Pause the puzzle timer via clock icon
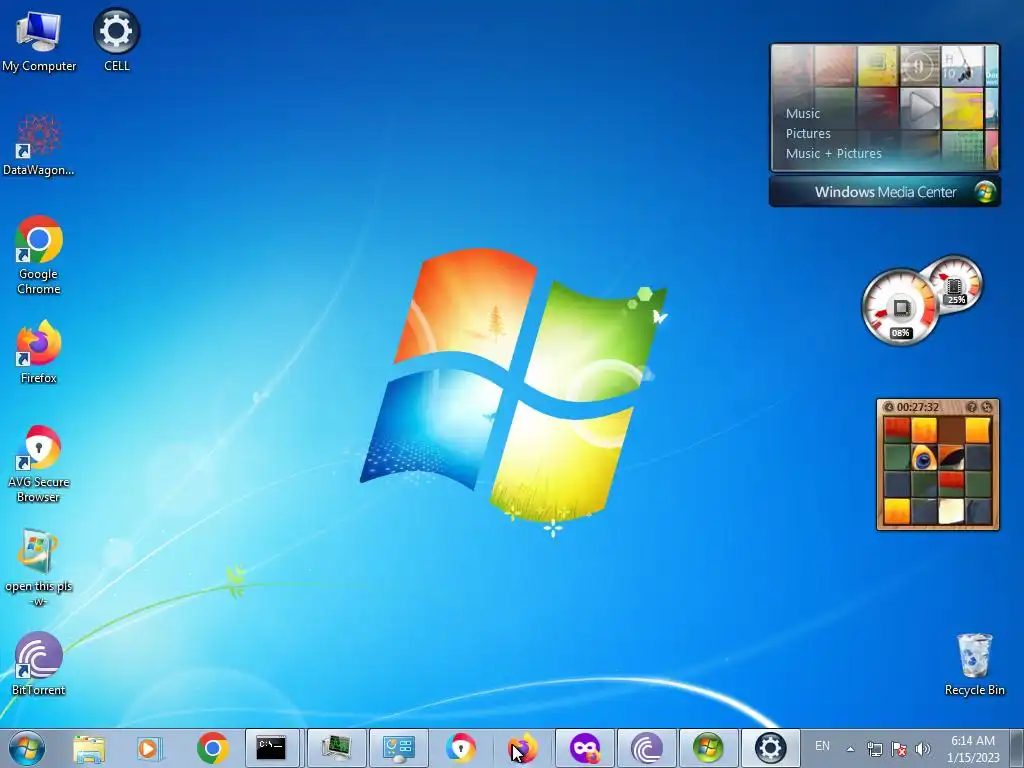Screen dimensions: 1024x768 click(888, 407)
